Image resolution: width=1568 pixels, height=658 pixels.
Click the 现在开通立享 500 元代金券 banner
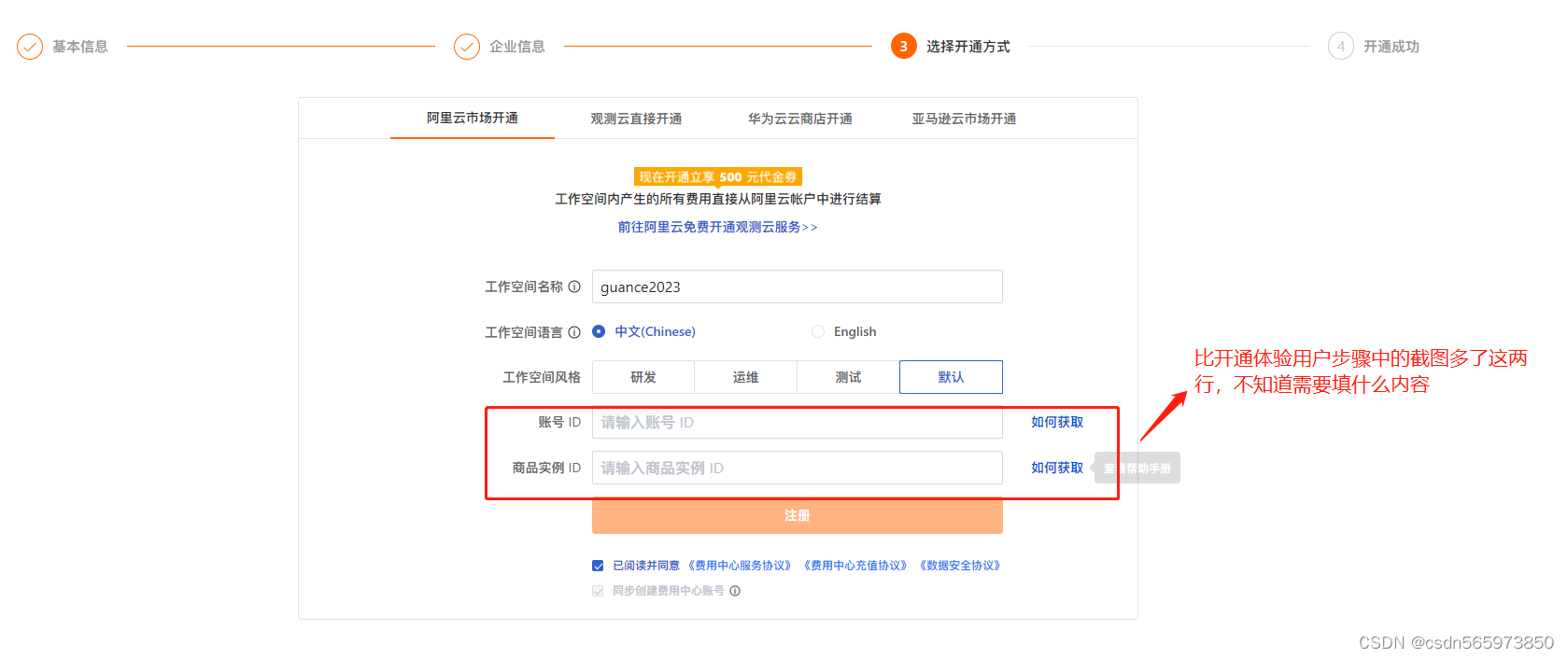718,176
